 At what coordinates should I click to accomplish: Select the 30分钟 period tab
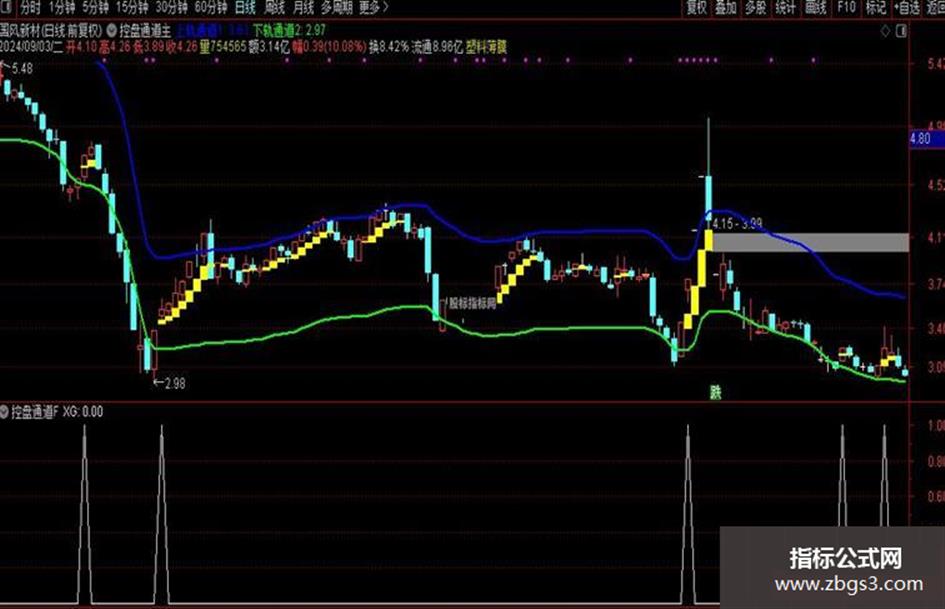(x=171, y=8)
